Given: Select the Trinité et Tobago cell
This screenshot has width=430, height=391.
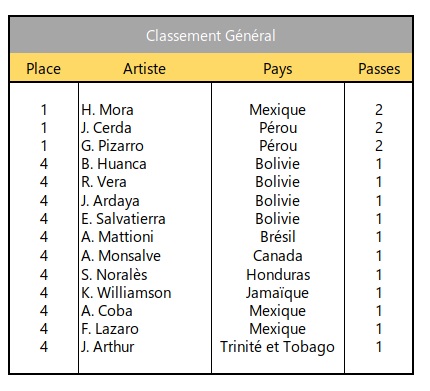Looking at the screenshot, I should click(x=277, y=347).
